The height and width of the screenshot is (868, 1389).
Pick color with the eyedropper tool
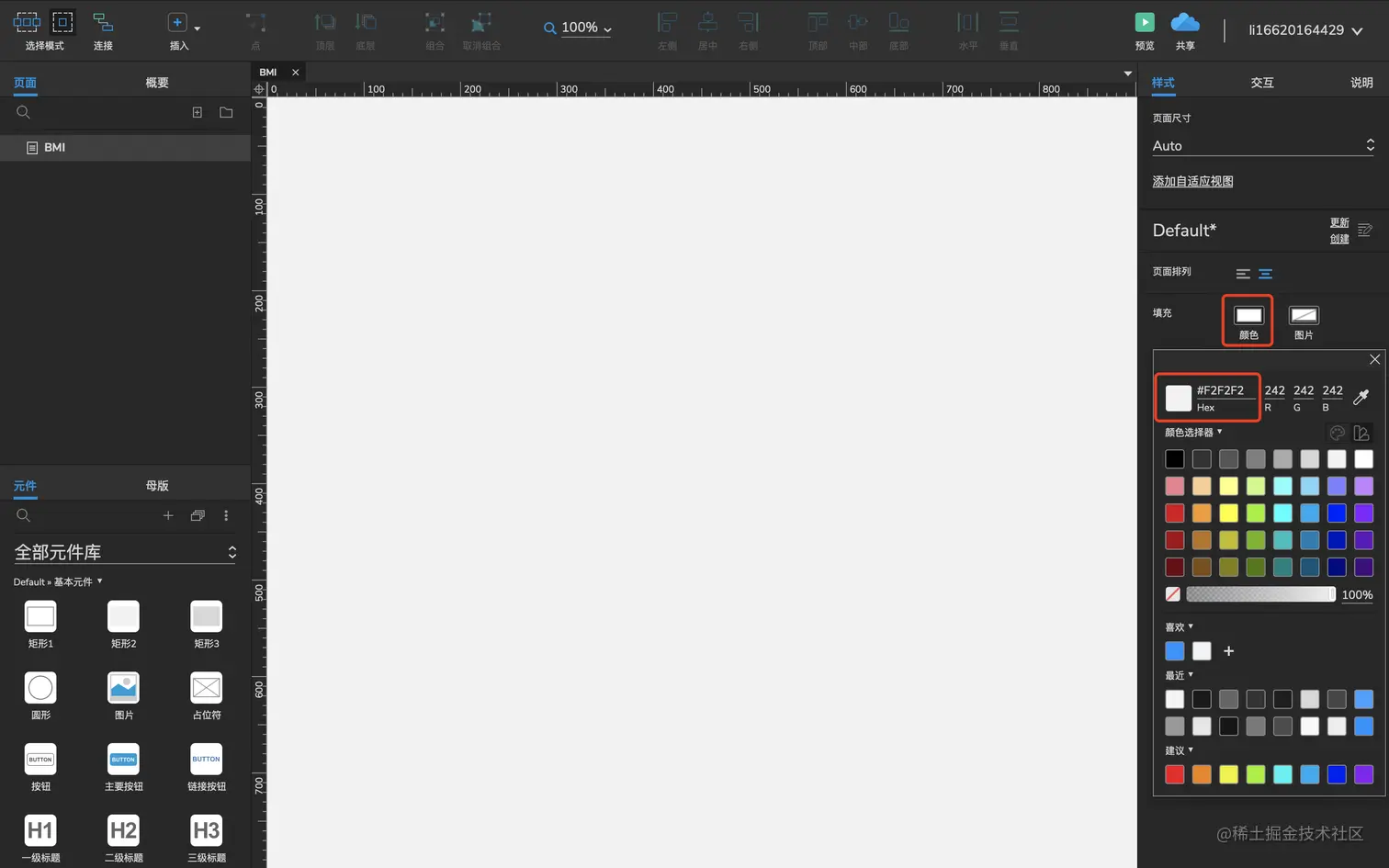[x=1361, y=397]
